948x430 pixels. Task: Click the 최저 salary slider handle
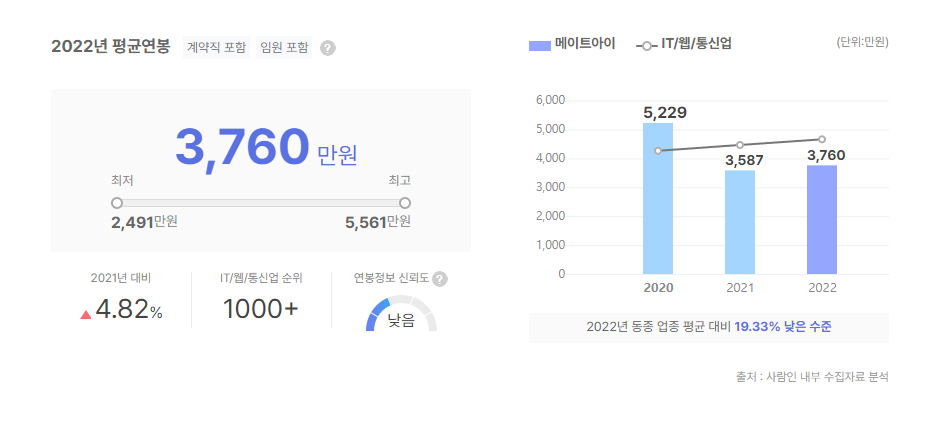click(117, 203)
